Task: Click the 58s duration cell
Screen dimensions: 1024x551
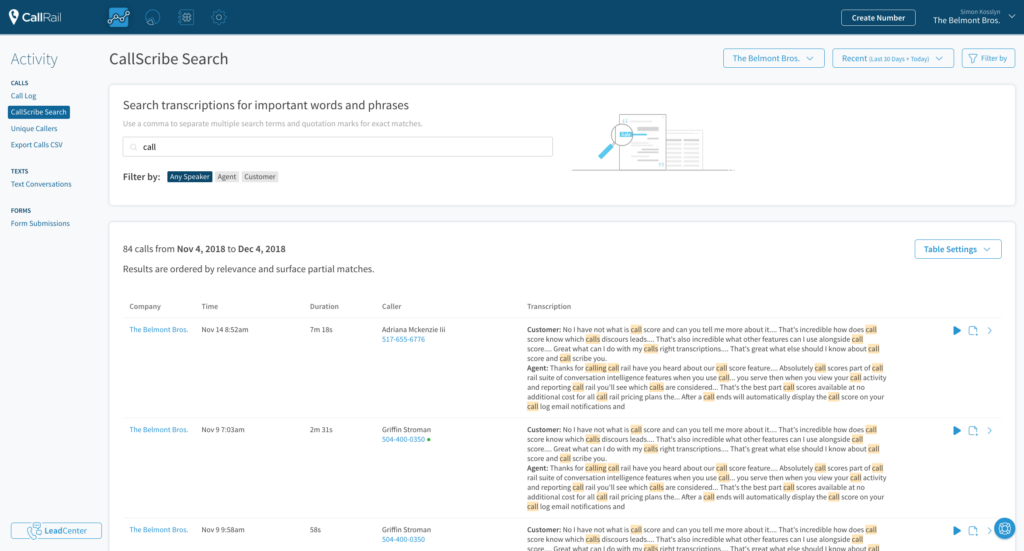Action: tap(315, 529)
